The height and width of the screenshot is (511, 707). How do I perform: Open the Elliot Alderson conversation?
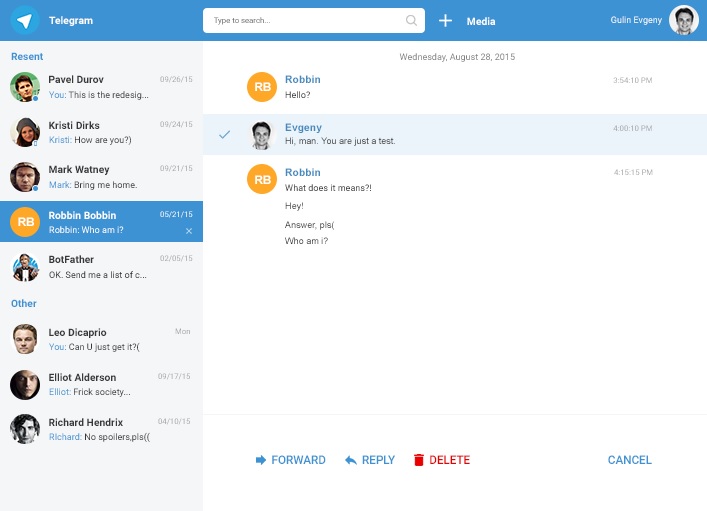(x=101, y=385)
